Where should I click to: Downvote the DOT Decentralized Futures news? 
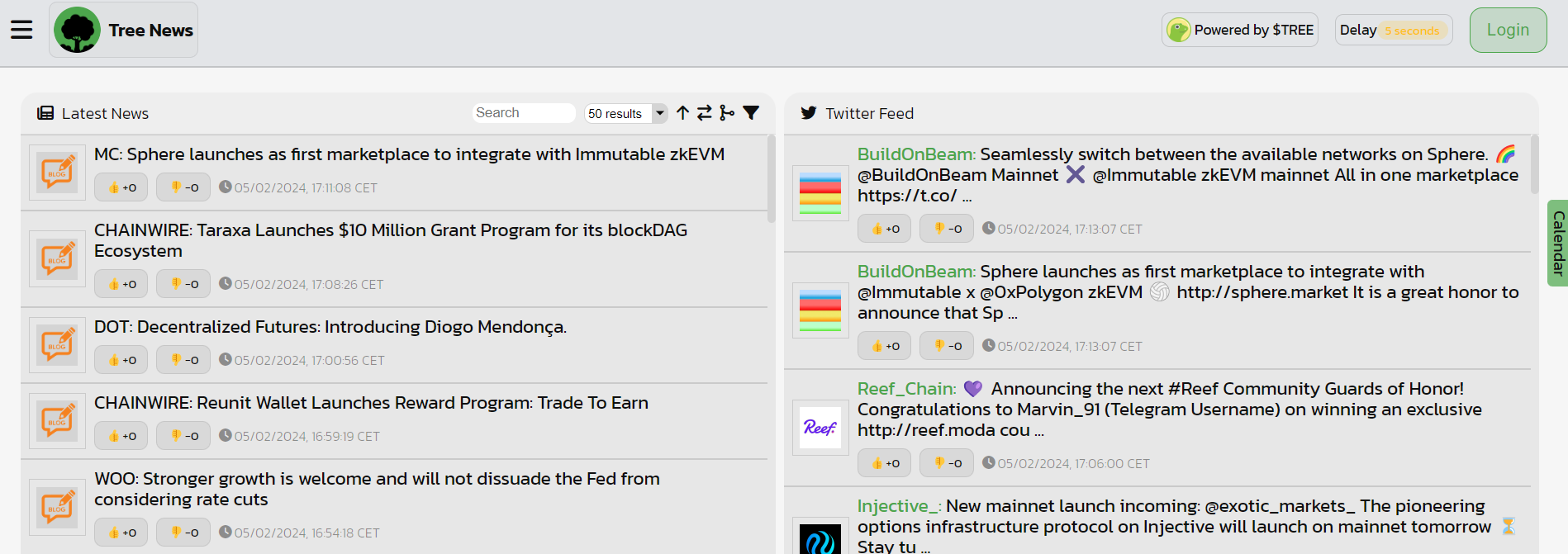(183, 360)
